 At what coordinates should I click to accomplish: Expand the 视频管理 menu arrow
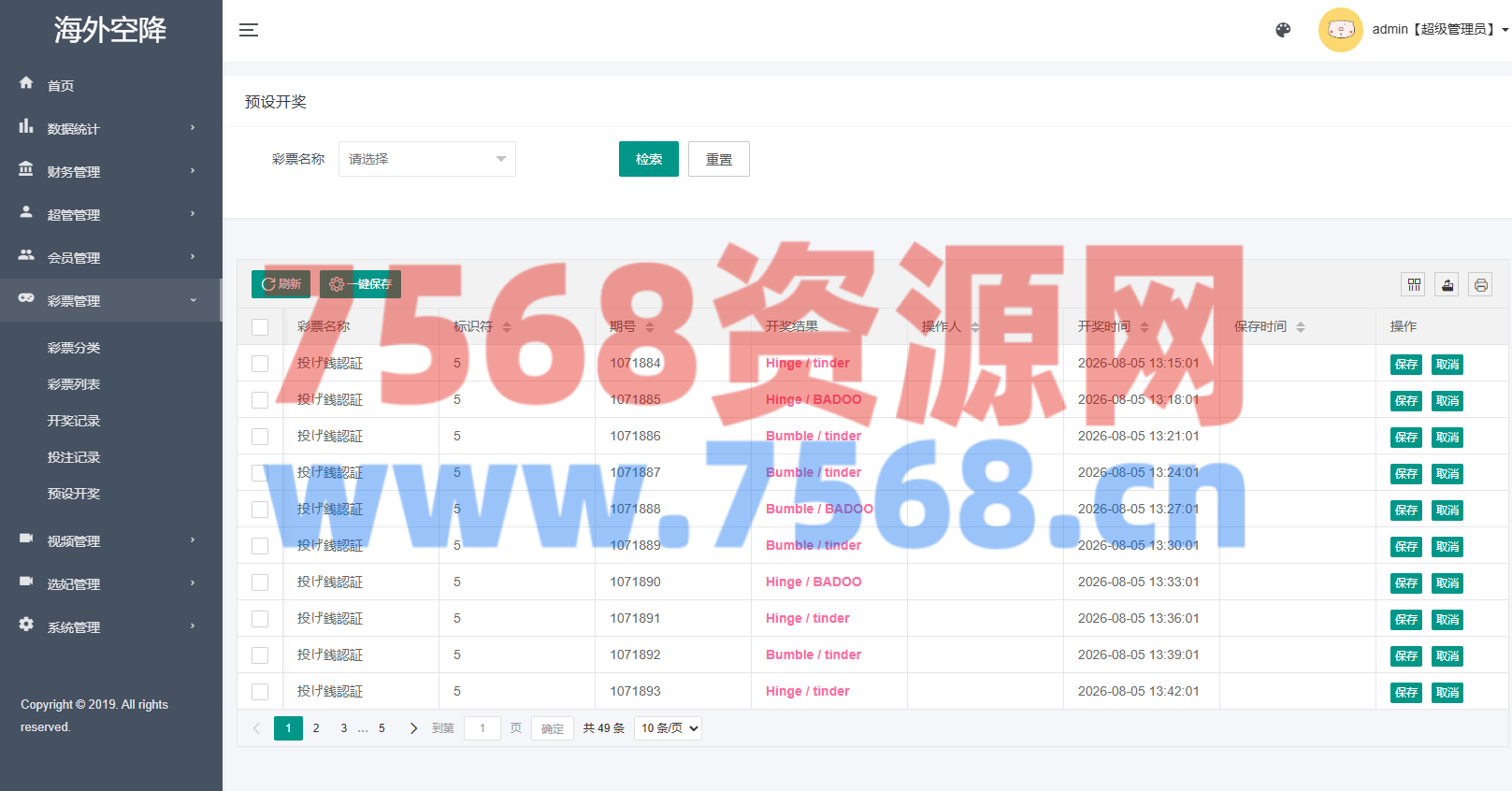click(193, 540)
